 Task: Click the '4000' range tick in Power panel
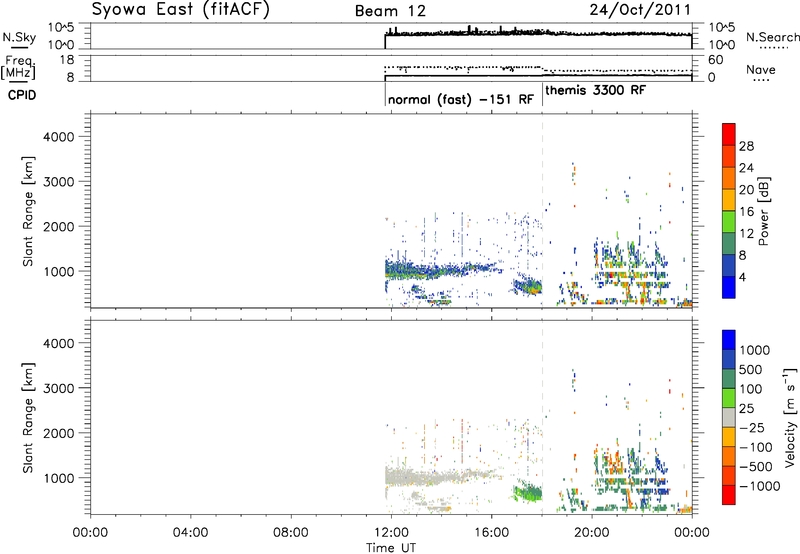pos(59,137)
